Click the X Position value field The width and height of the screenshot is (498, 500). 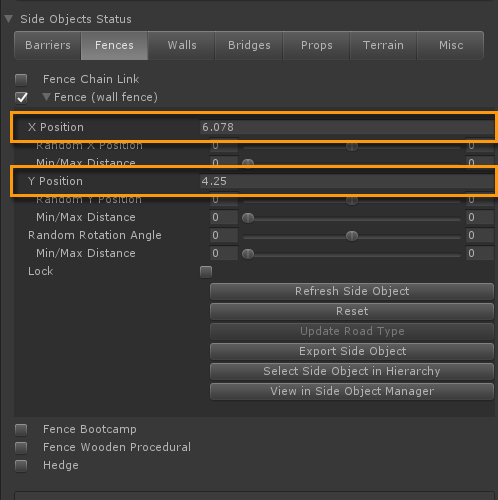[x=347, y=127]
